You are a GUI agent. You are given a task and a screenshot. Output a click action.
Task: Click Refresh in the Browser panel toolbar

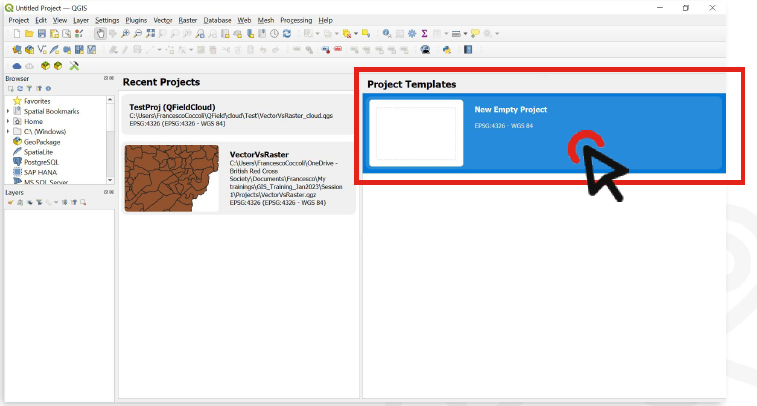pos(20,89)
